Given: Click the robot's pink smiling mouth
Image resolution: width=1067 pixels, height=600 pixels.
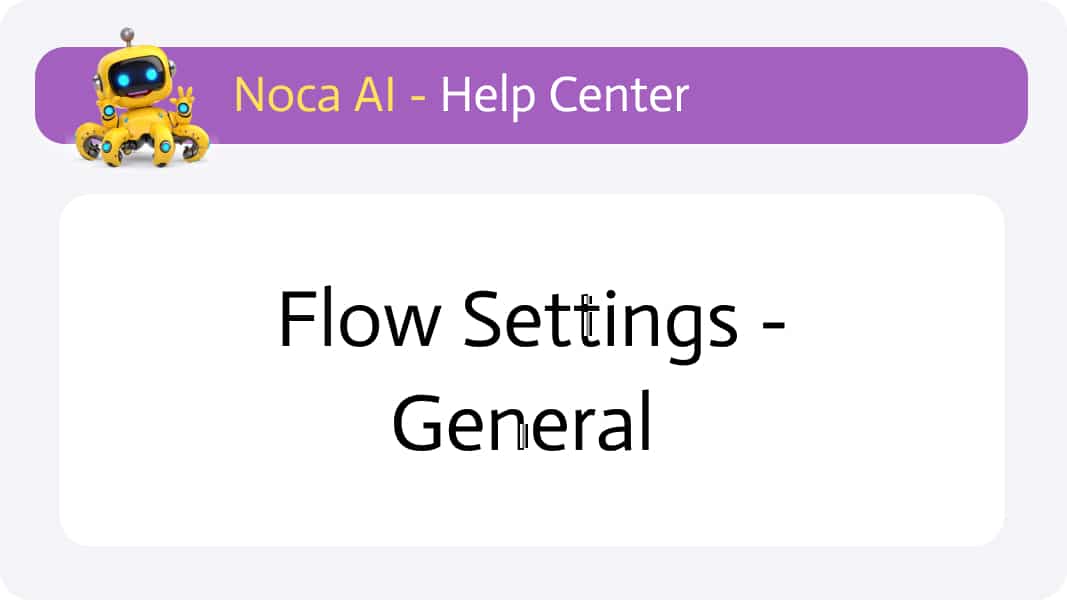Looking at the screenshot, I should pyautogui.click(x=138, y=92).
